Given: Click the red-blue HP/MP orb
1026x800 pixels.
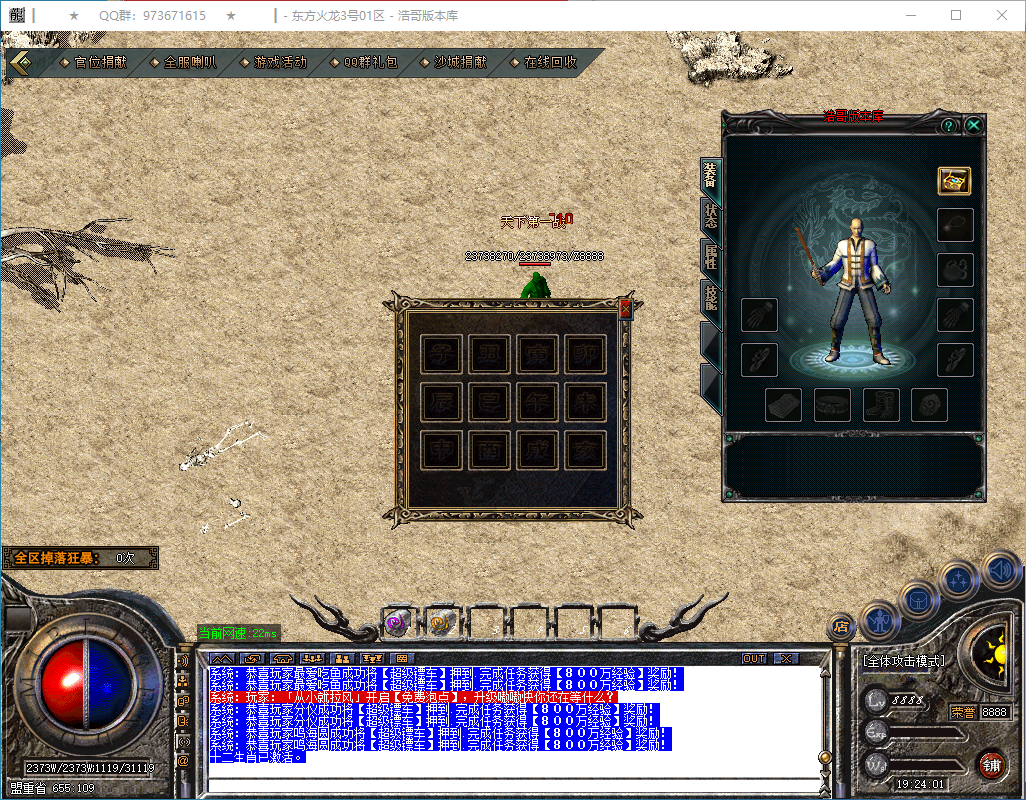Looking at the screenshot, I should coord(86,684).
